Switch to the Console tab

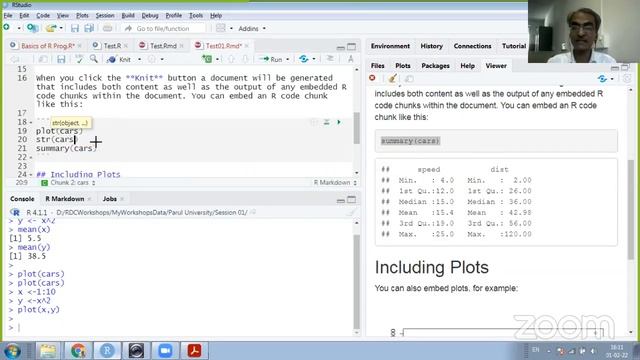click(22, 199)
